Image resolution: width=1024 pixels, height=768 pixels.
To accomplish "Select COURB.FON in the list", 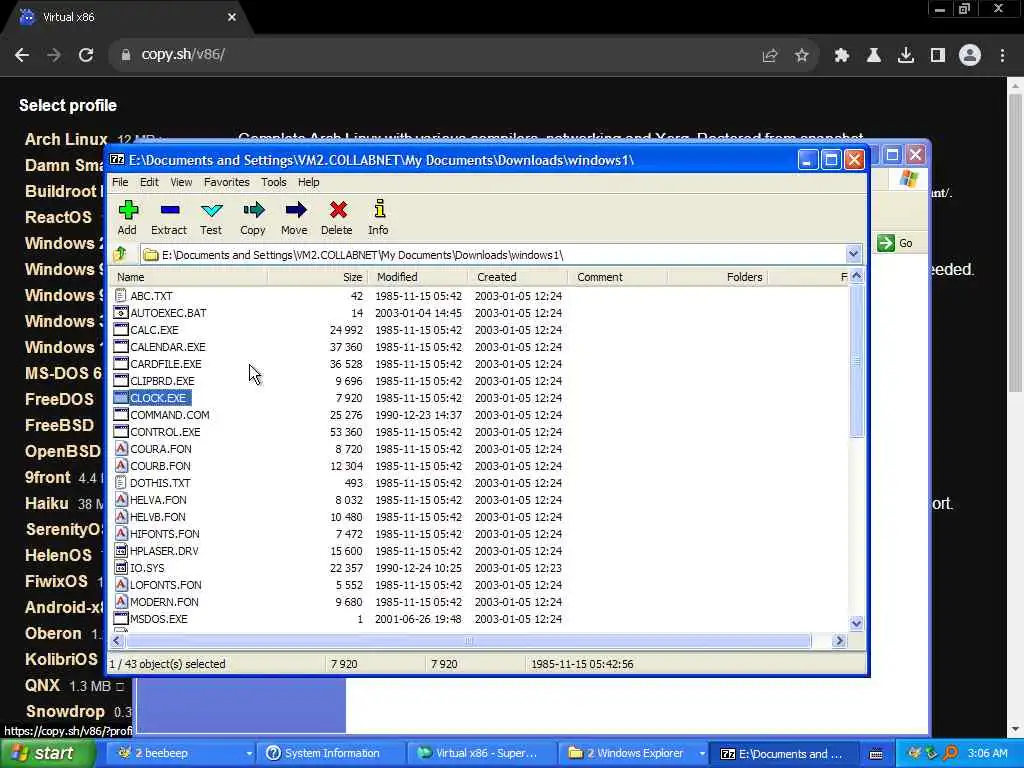I will point(160,466).
